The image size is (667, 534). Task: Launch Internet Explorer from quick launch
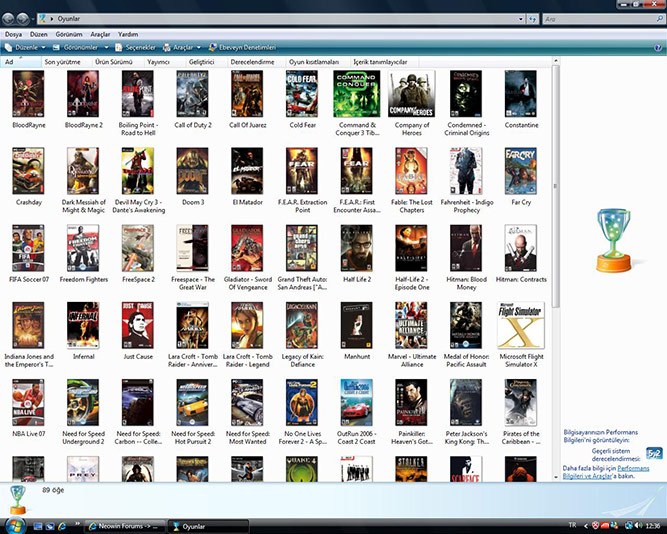point(62,526)
